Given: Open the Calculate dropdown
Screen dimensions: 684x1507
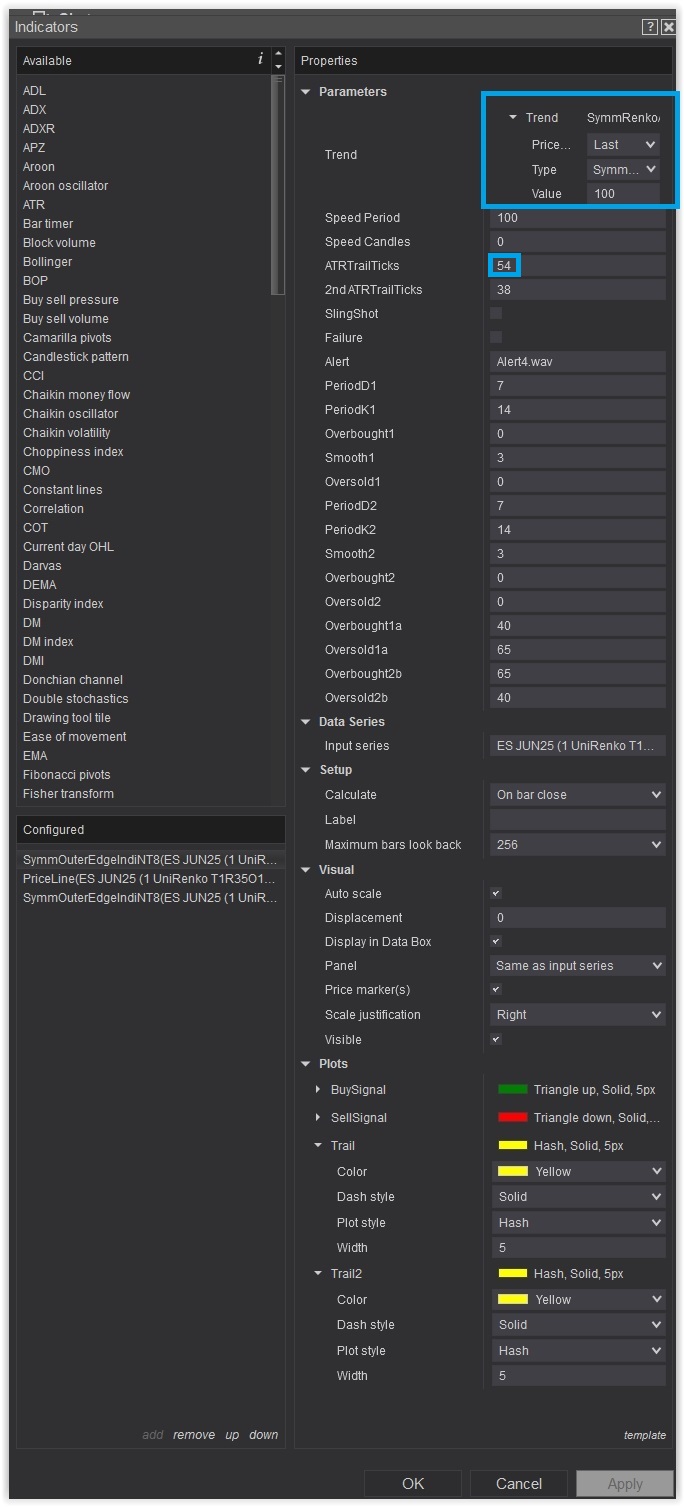Looking at the screenshot, I should [x=578, y=795].
